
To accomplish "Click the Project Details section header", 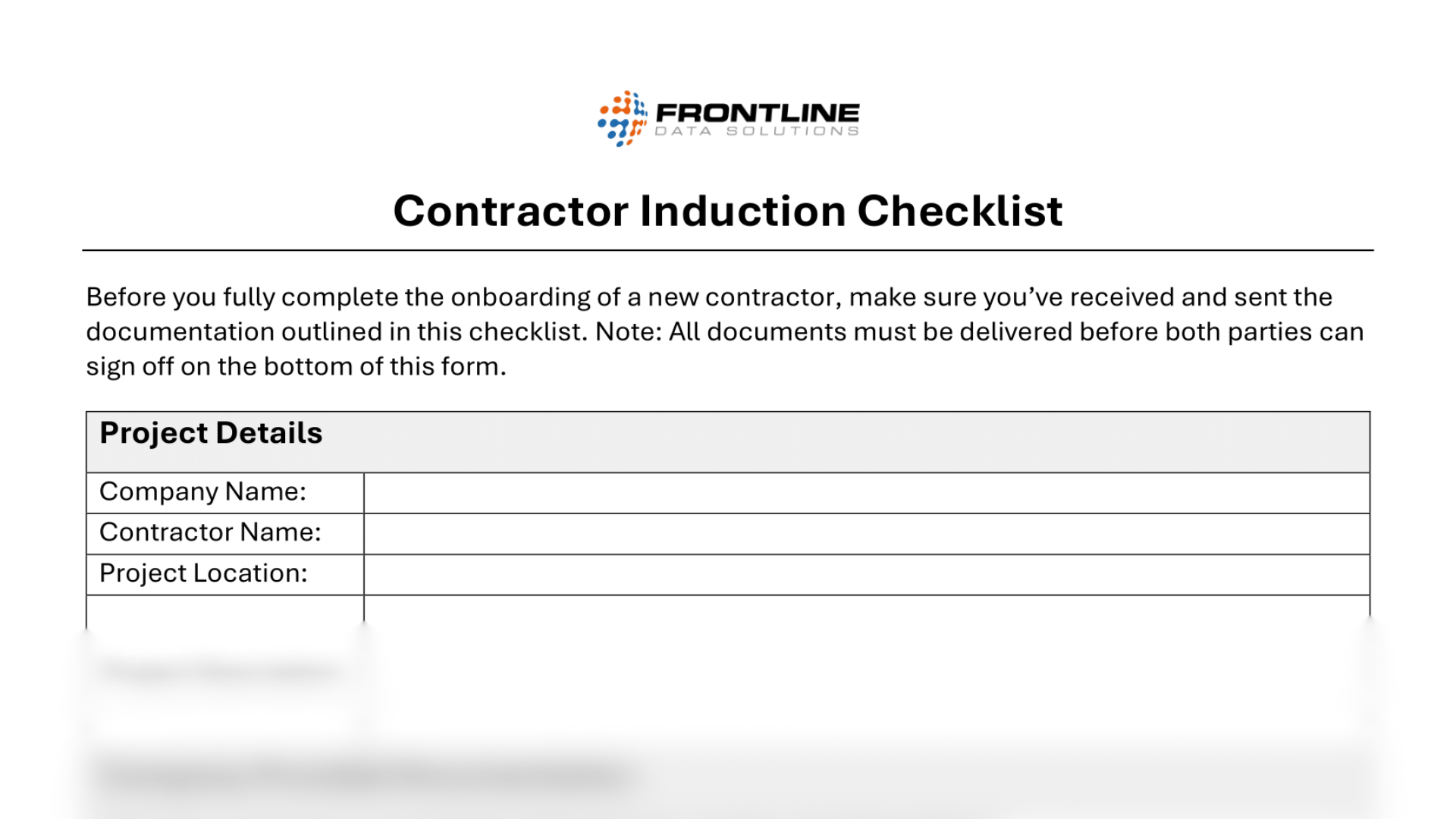I will coord(211,433).
